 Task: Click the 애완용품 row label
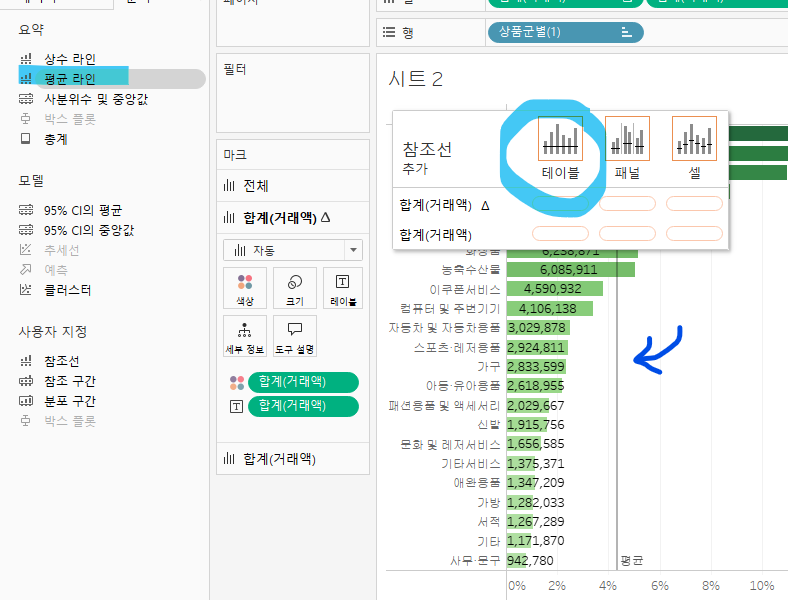point(477,483)
